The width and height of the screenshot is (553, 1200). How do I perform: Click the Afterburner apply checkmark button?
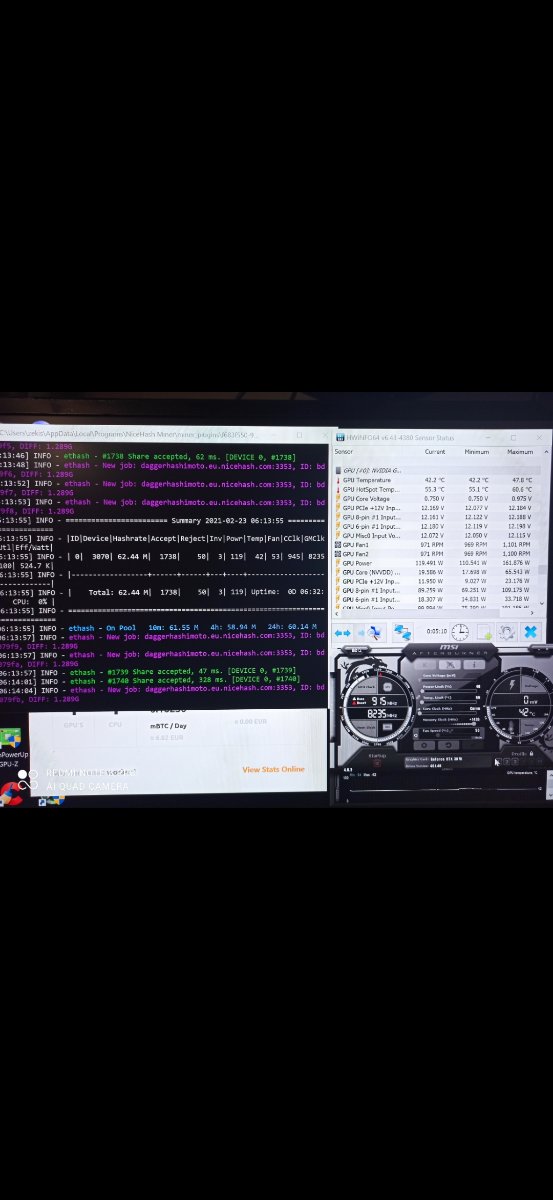pyautogui.click(x=471, y=745)
